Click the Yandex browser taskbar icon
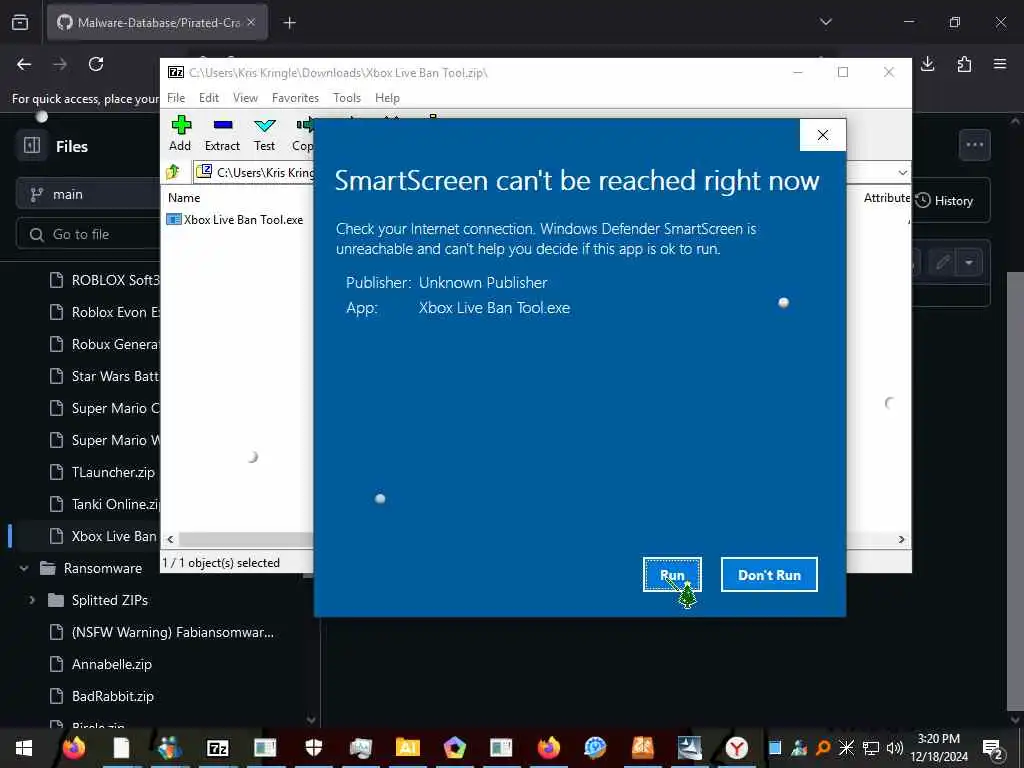Viewport: 1024px width, 768px height. coord(736,748)
